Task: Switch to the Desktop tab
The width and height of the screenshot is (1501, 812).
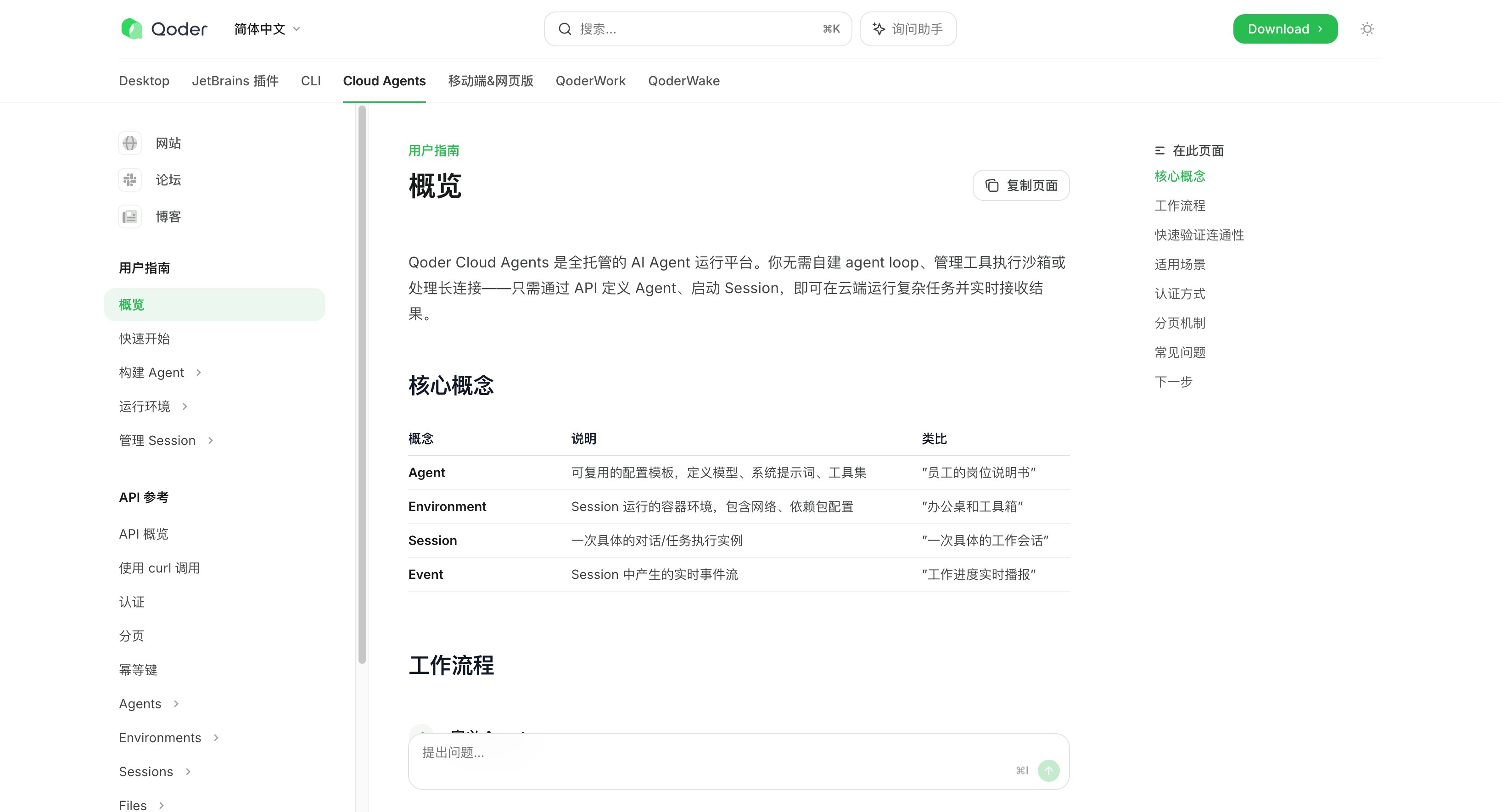Action: click(144, 81)
